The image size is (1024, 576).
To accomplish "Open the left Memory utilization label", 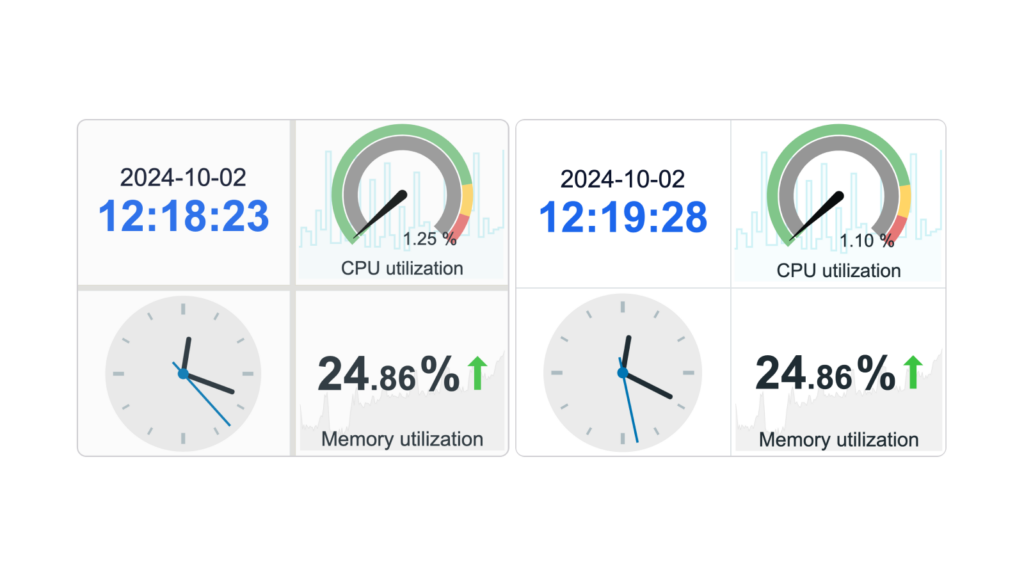I will pyautogui.click(x=402, y=439).
